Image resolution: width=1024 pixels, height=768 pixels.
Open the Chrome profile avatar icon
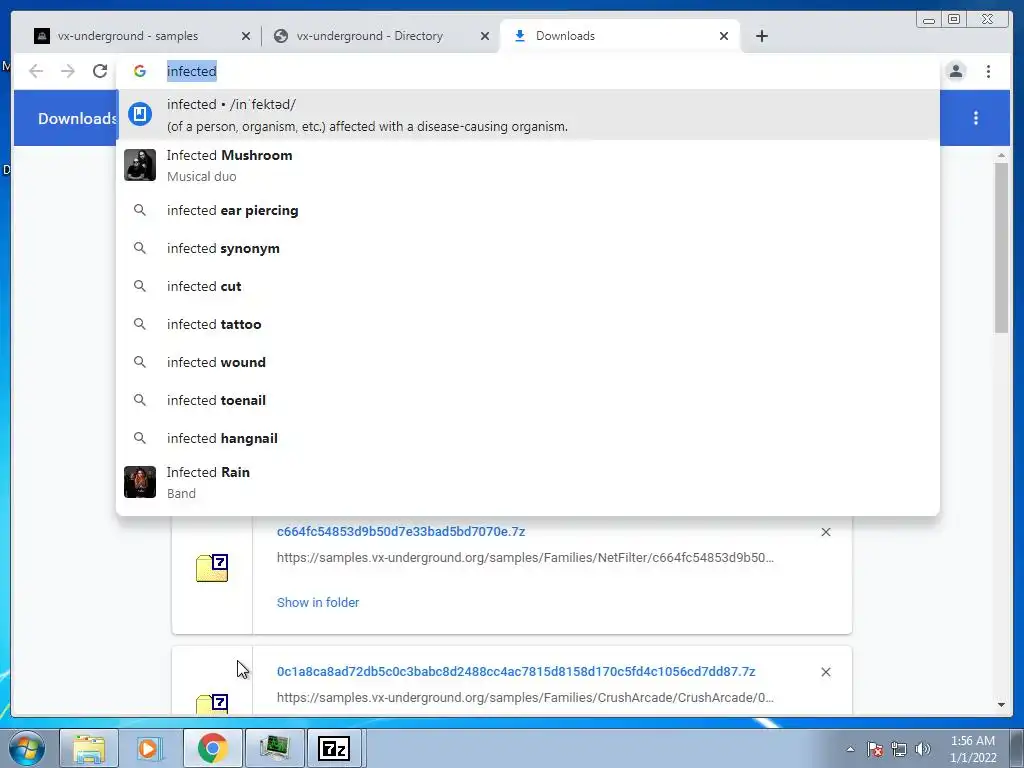[x=956, y=71]
